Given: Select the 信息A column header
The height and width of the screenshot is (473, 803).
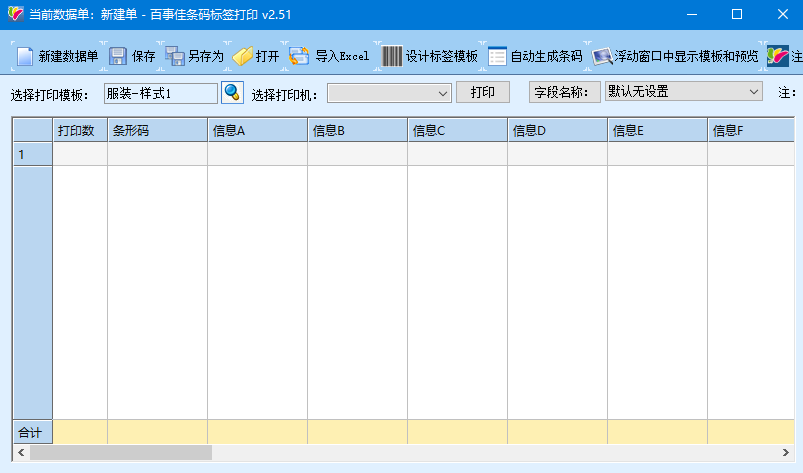Looking at the screenshot, I should [258, 131].
